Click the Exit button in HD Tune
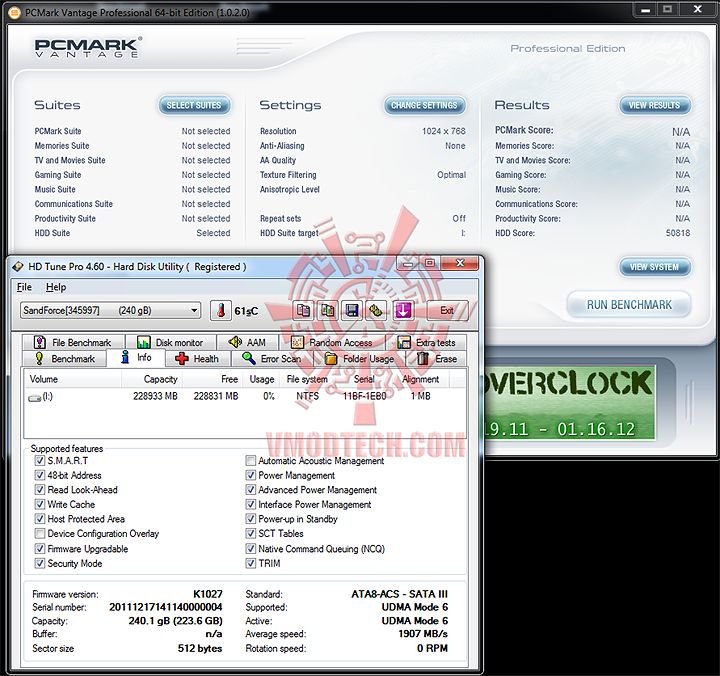This screenshot has height=676, width=720. tap(447, 311)
